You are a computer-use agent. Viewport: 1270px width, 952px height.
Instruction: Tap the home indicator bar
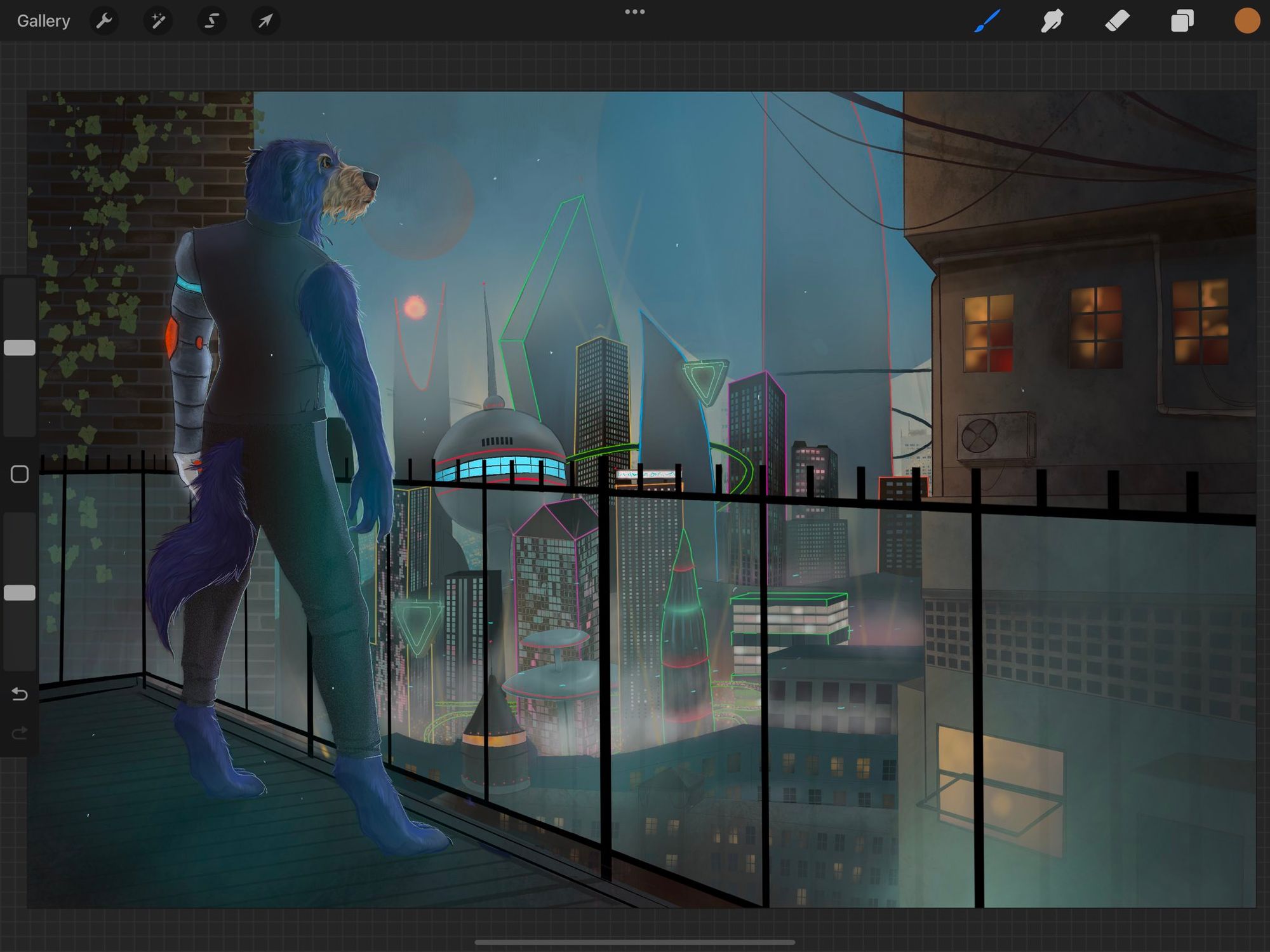[634, 942]
